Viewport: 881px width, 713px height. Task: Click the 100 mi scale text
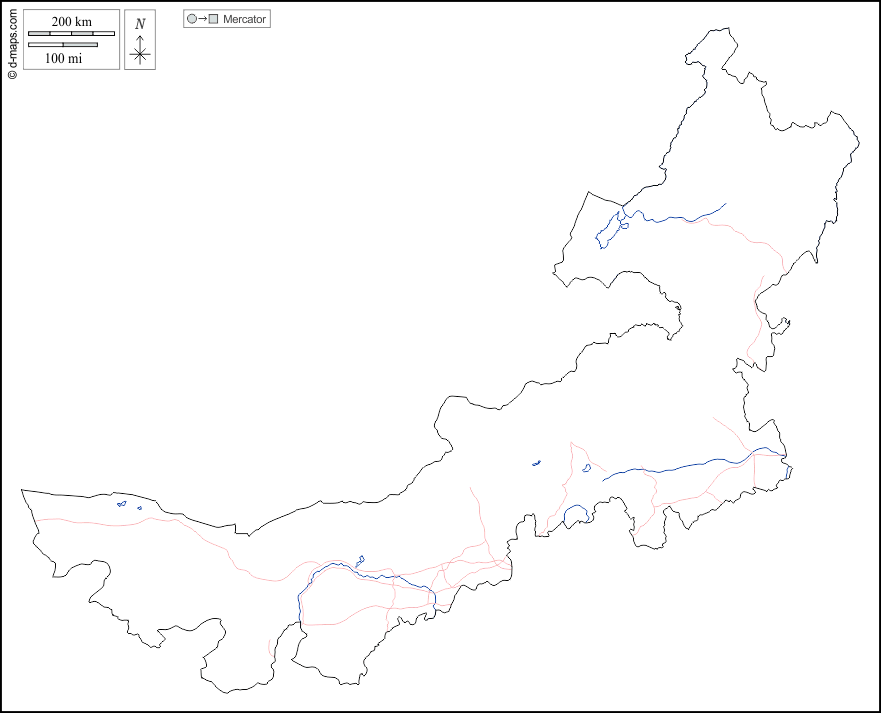click(63, 58)
